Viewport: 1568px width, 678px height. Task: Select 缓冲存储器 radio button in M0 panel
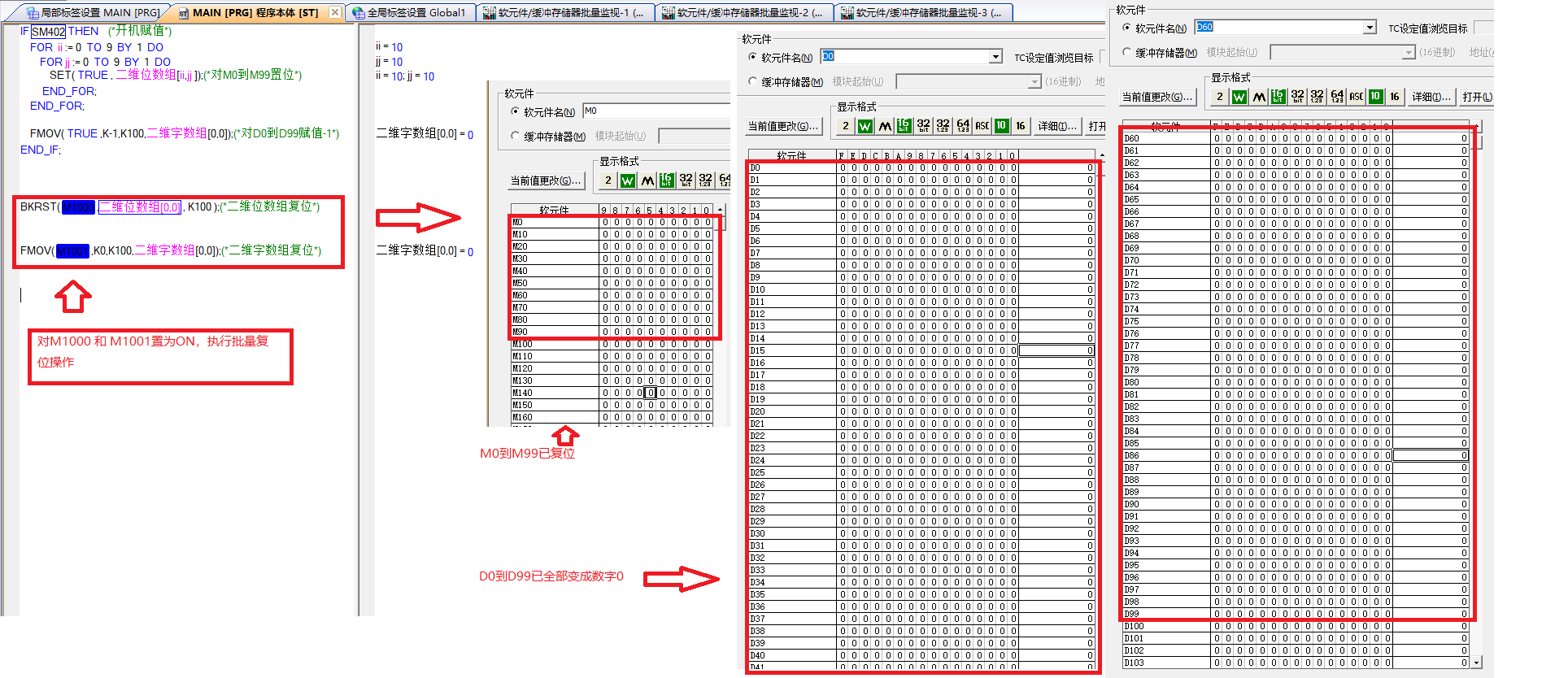516,137
